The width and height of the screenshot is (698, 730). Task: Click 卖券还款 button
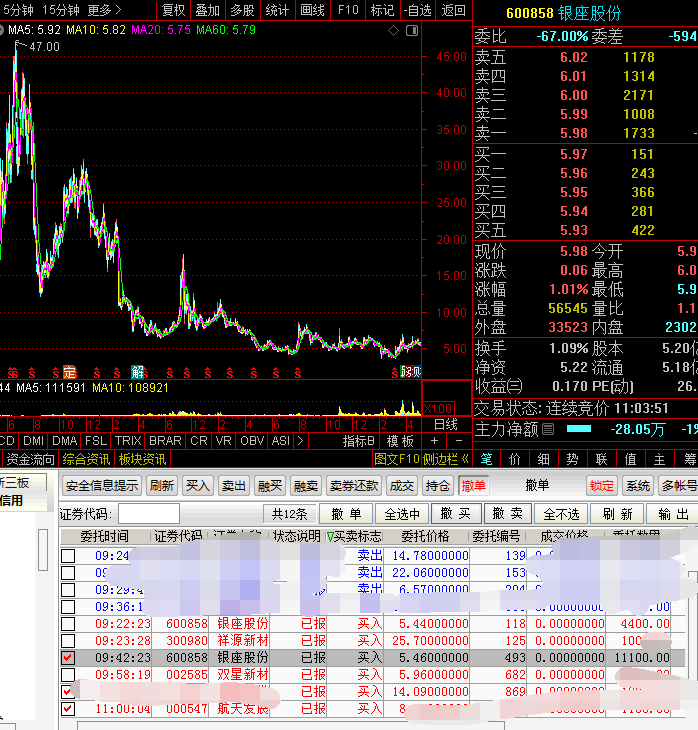tap(354, 486)
